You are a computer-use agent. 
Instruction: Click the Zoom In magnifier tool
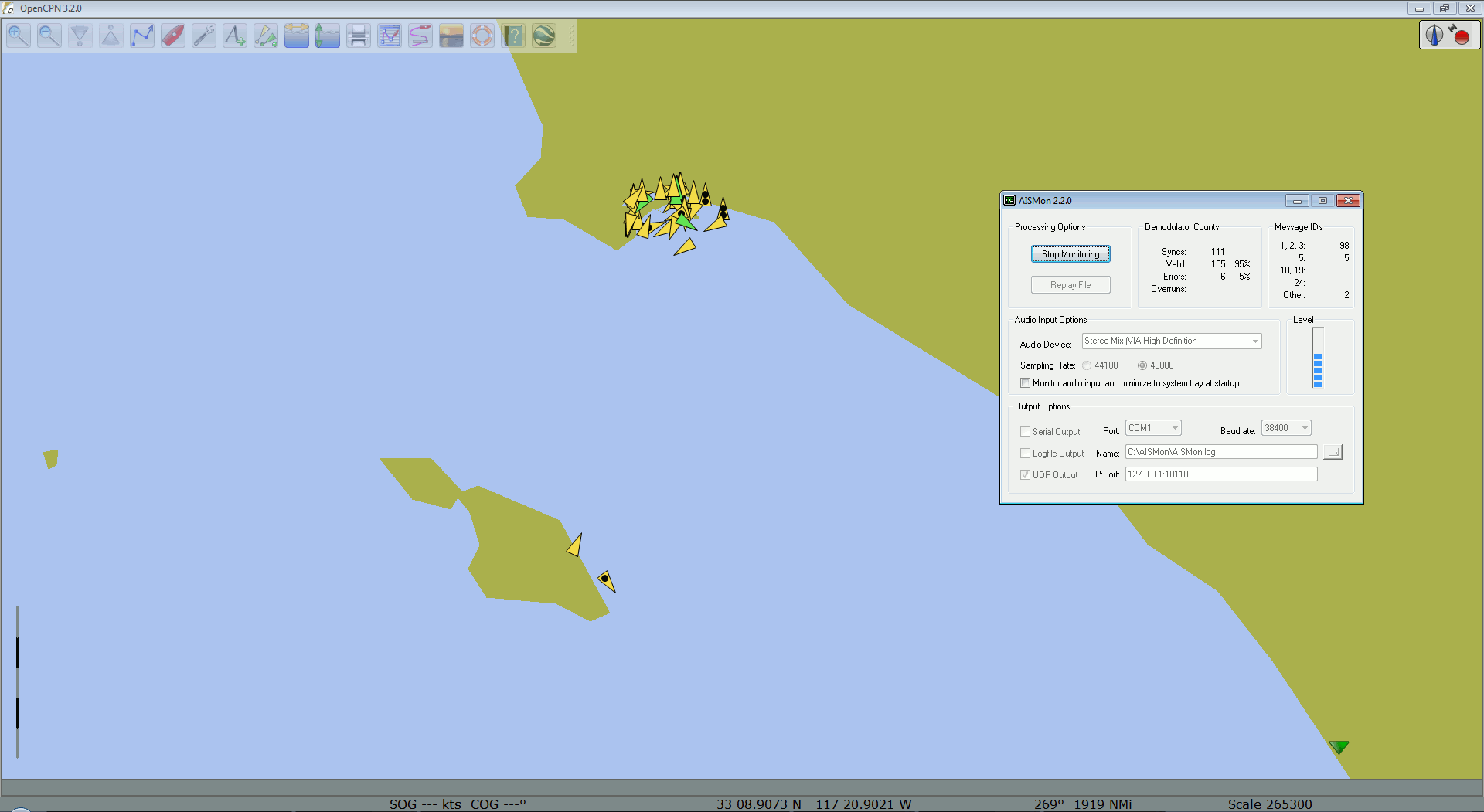click(x=19, y=36)
